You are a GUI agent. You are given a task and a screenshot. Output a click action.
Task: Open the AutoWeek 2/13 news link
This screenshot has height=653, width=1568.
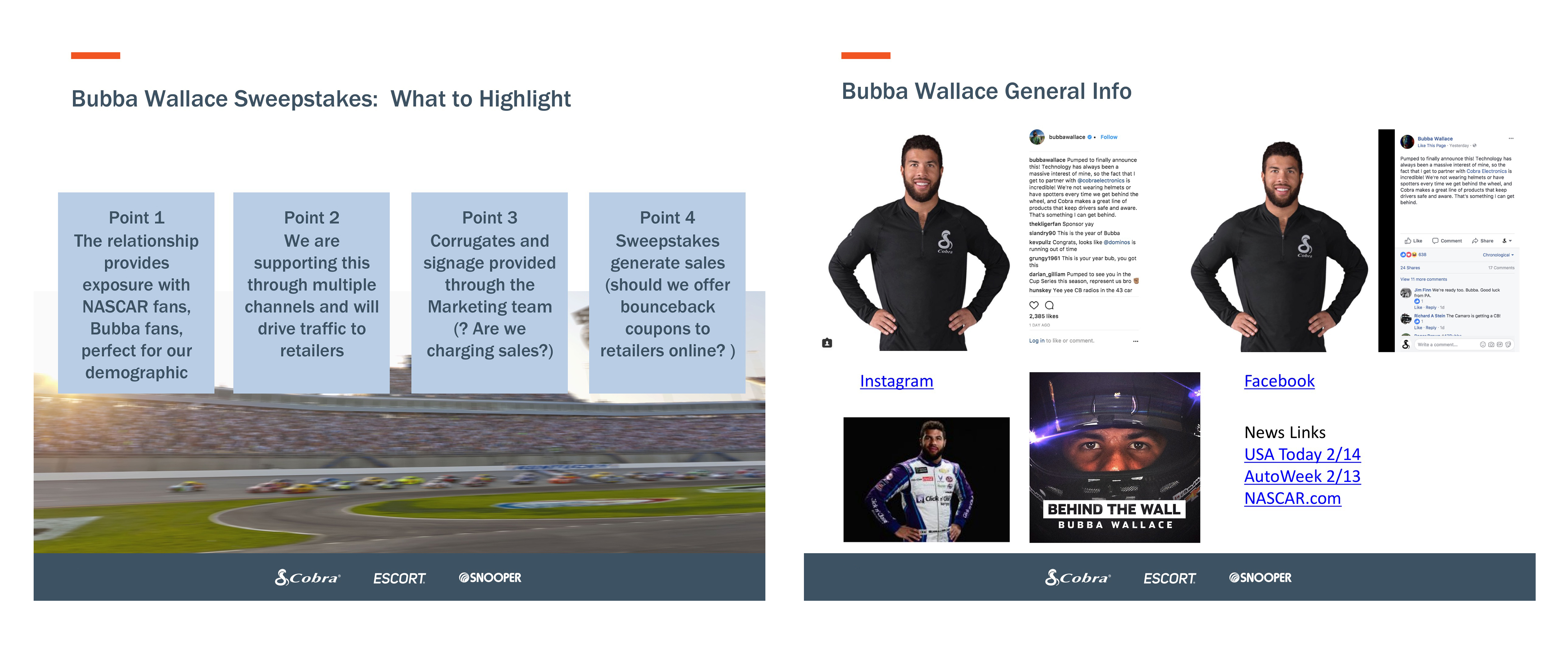1302,476
